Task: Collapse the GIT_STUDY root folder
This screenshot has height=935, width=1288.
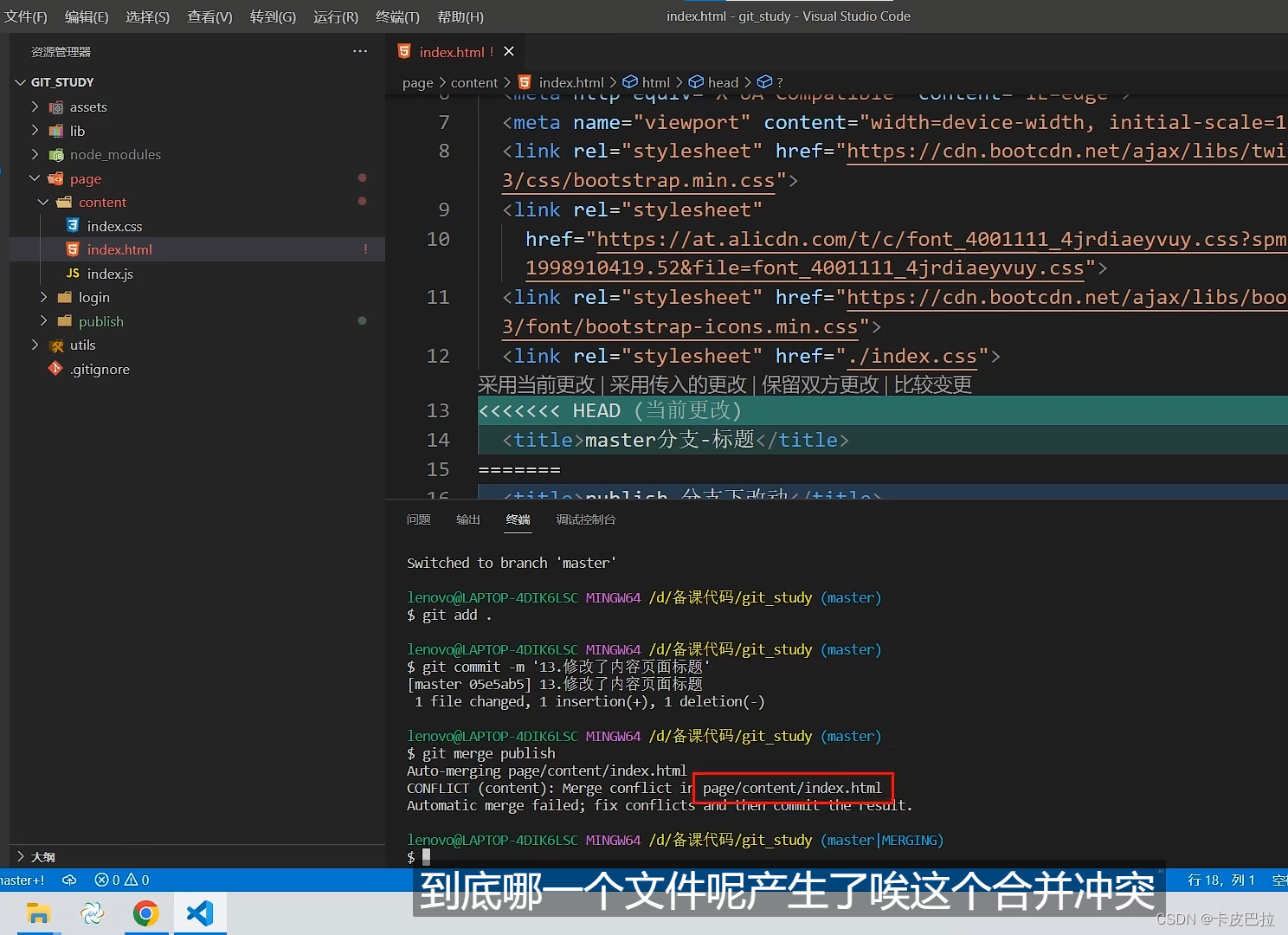Action: 21,82
